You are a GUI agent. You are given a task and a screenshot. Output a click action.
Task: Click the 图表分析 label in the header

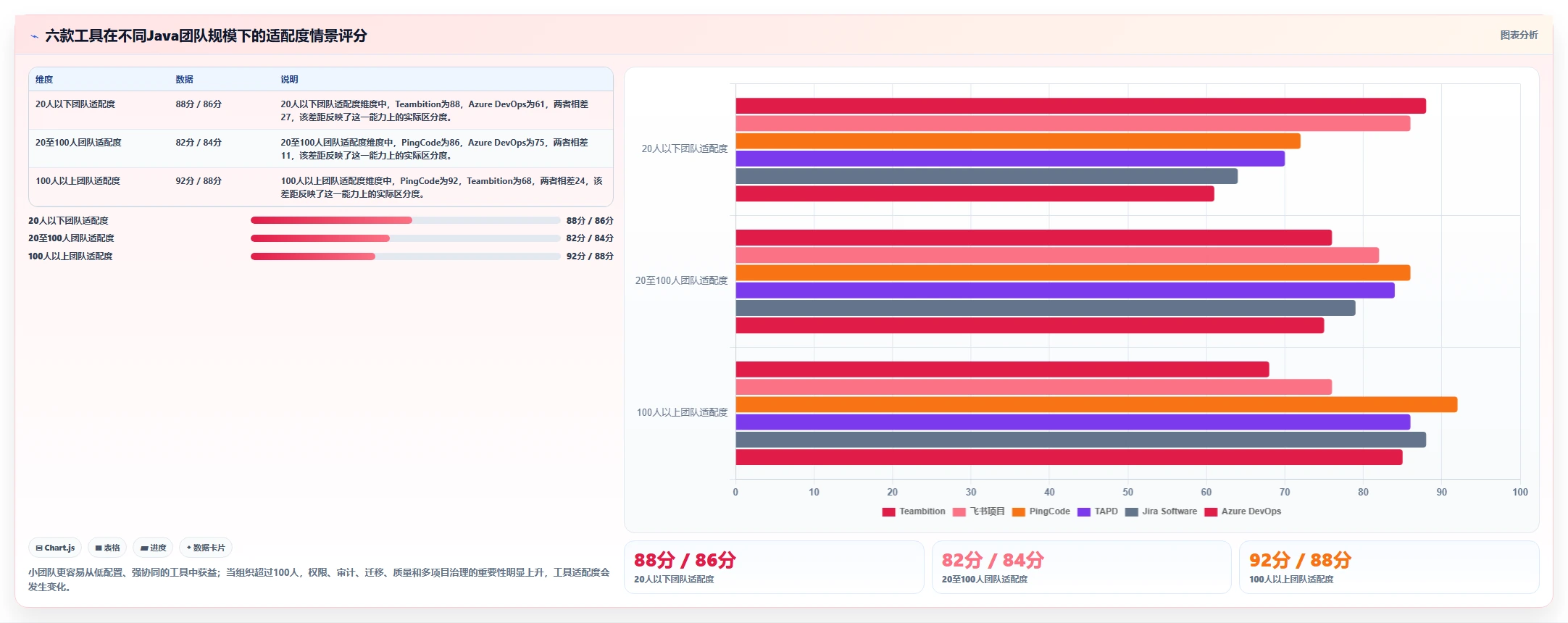(1519, 35)
